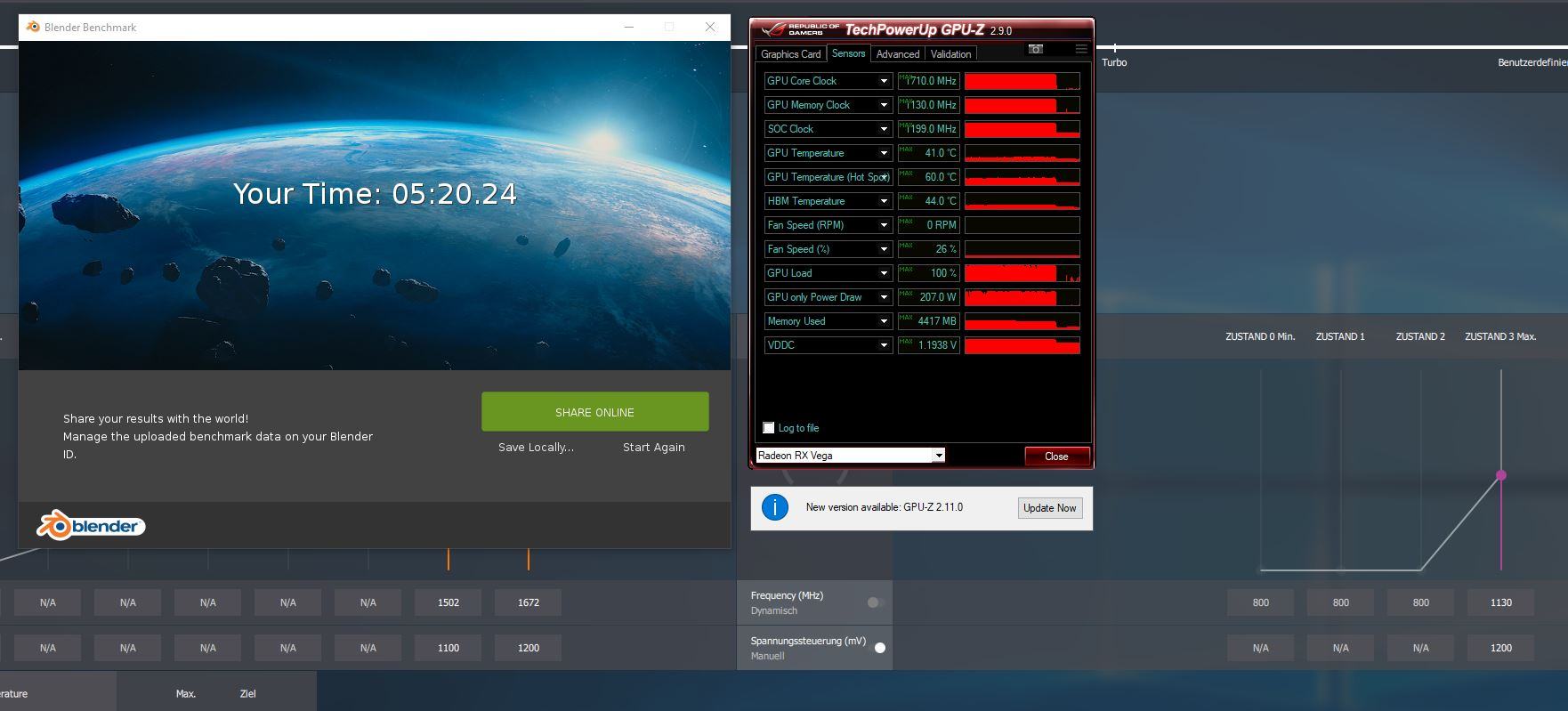Select the Sensors tab in GPU-Z

(x=848, y=53)
